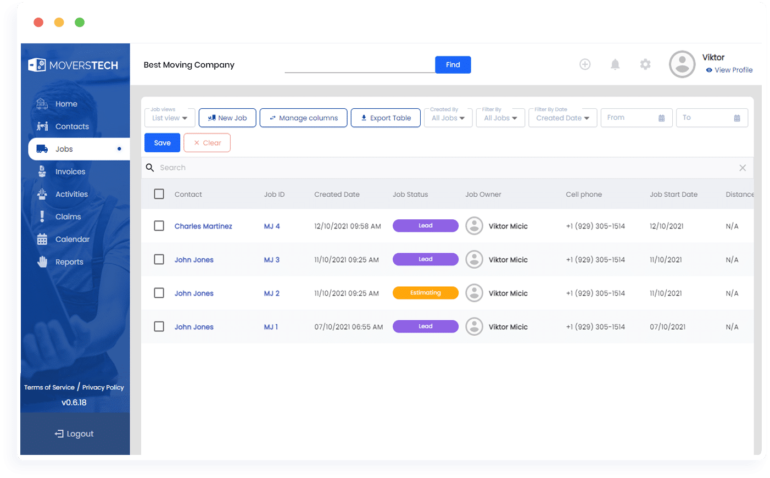Screen dimensions: 770x478
Task: Open Calendar in sidebar
Action: 72,239
